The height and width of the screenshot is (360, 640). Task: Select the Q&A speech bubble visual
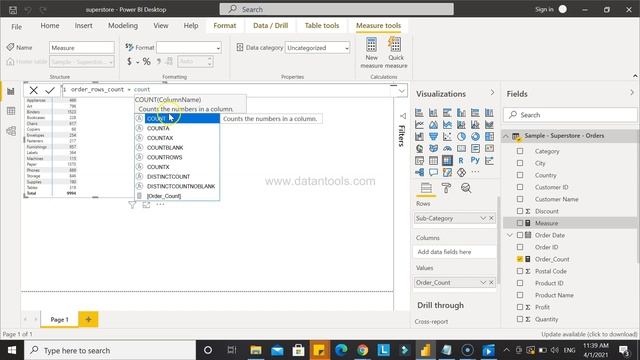(433, 172)
